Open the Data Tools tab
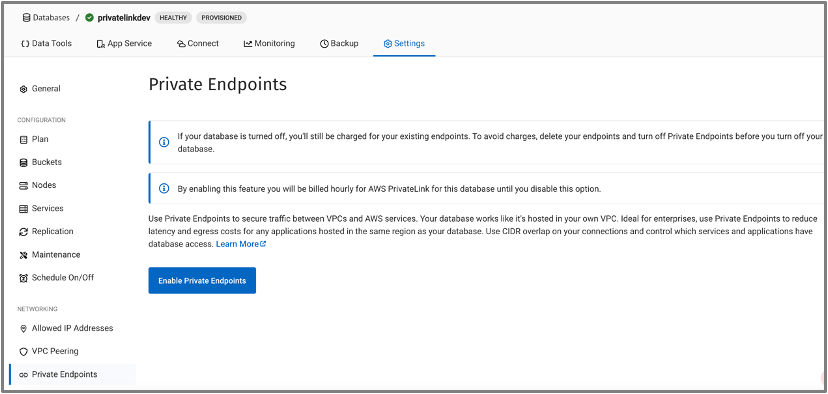 point(46,43)
